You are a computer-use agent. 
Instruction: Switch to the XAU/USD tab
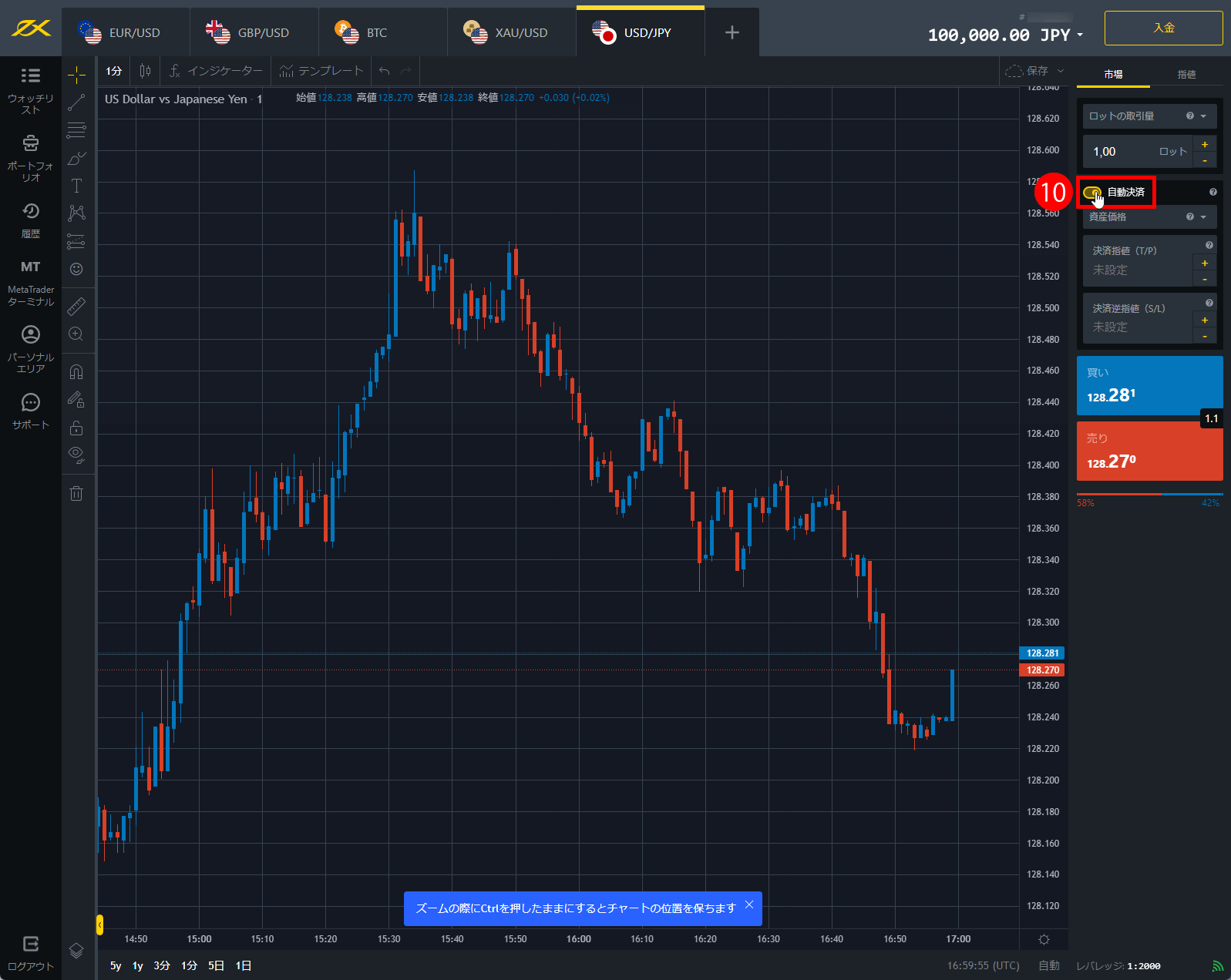[511, 32]
